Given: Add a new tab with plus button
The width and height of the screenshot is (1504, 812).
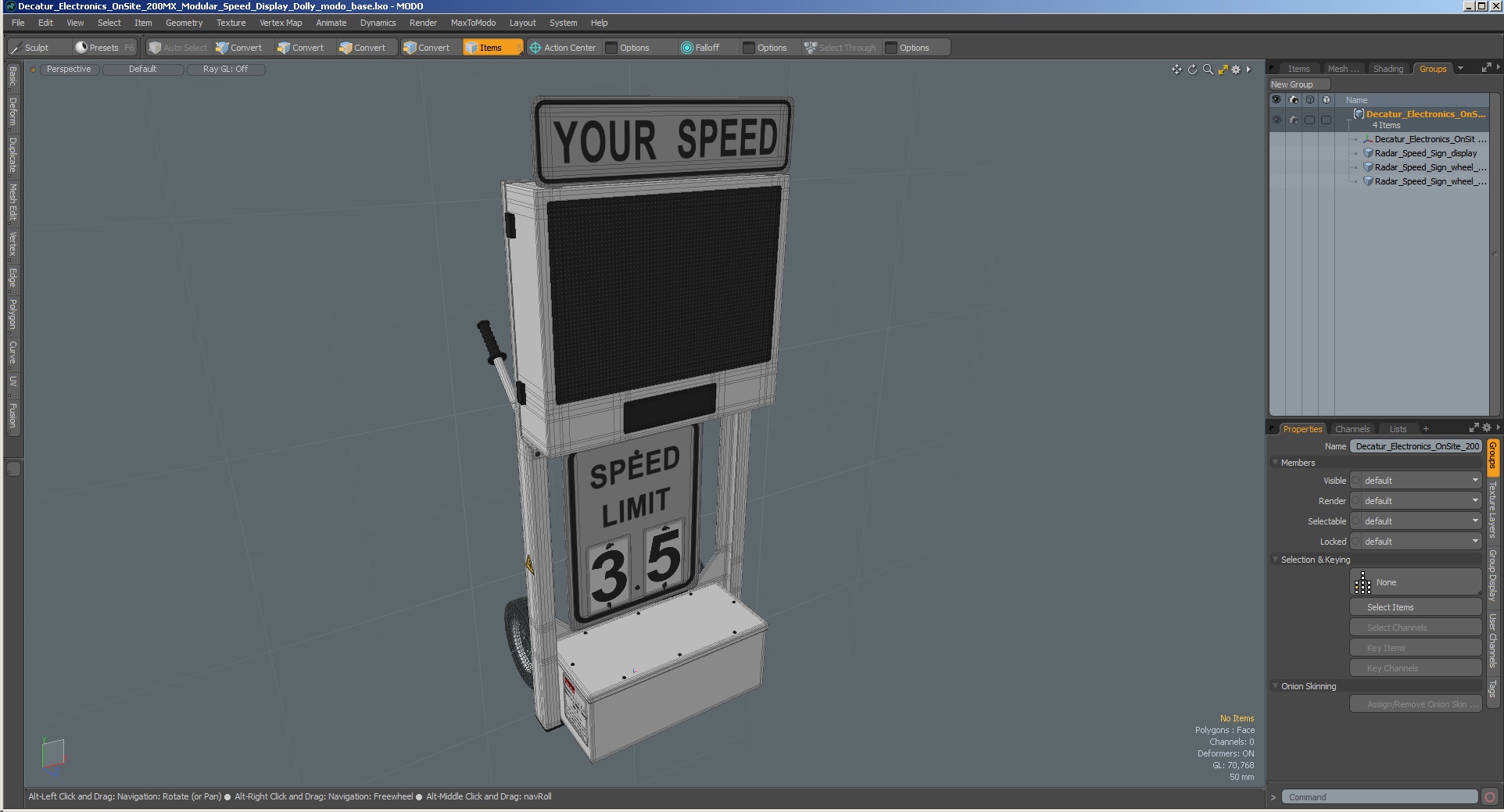Looking at the screenshot, I should click(1426, 429).
